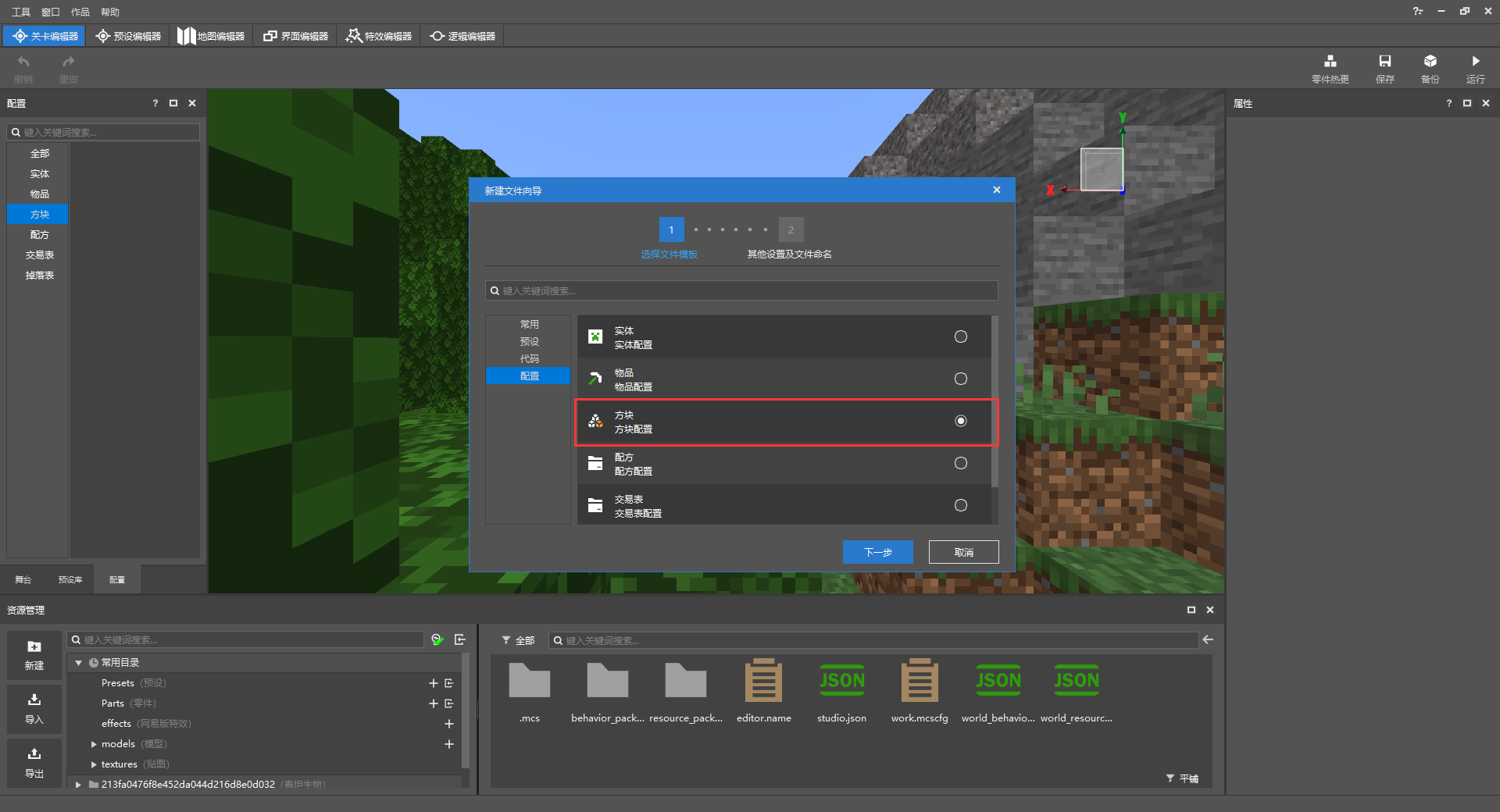This screenshot has width=1500, height=812.
Task: Click plus icon on Presets row
Action: [434, 683]
